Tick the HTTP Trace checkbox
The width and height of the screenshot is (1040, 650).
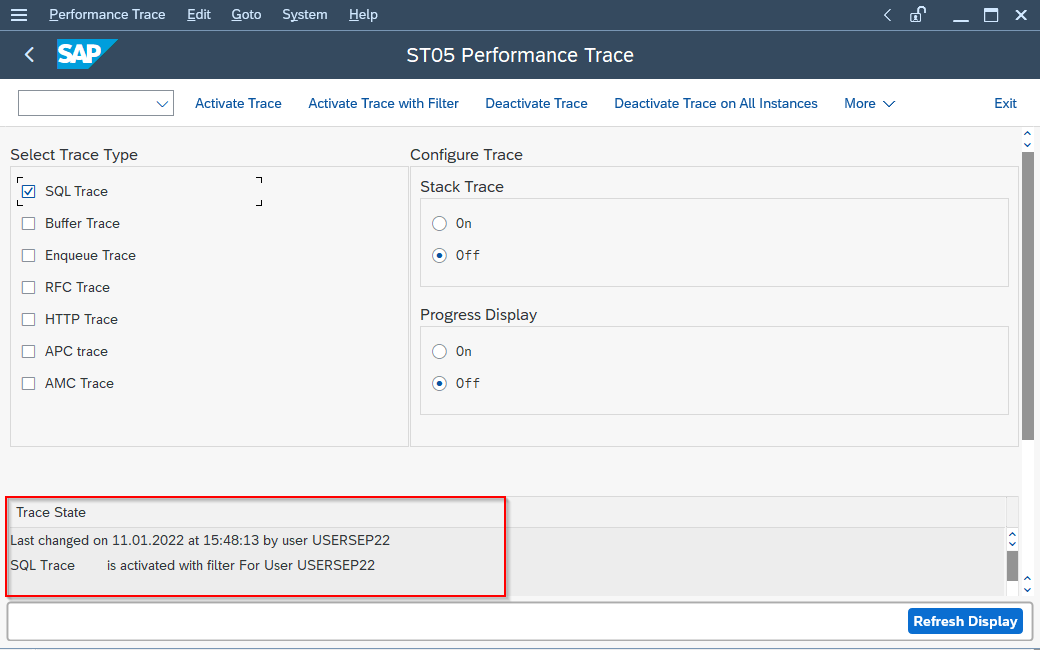[28, 320]
